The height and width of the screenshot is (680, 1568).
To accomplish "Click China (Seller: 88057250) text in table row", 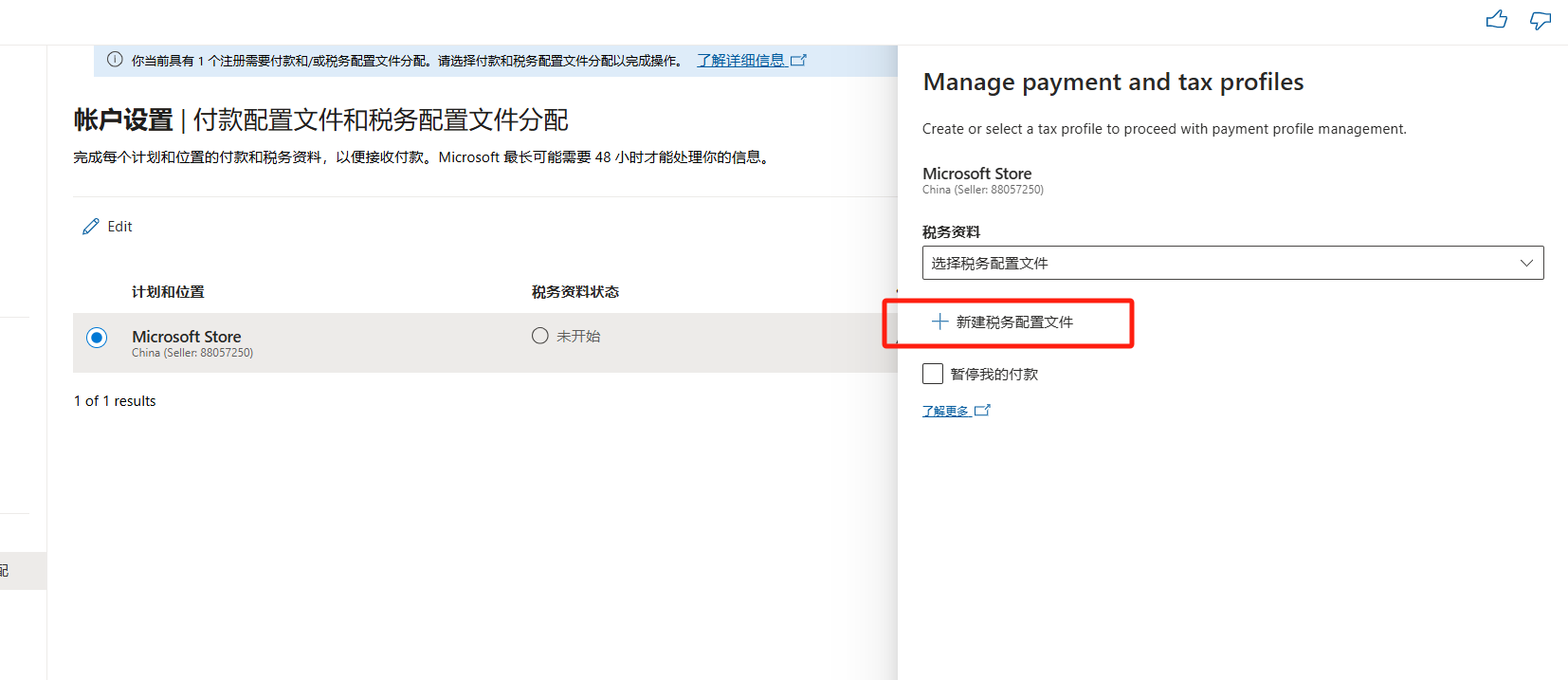I will 192,353.
